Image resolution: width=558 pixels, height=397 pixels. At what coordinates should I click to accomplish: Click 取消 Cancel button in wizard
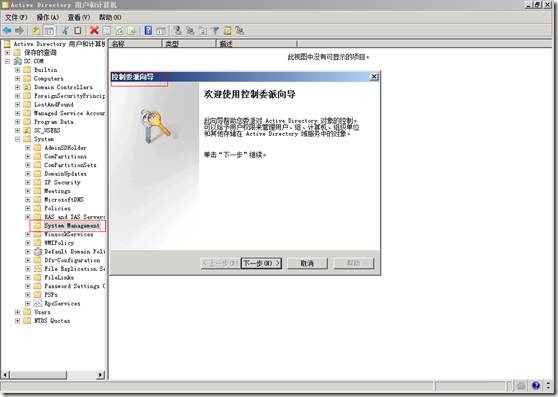(307, 263)
